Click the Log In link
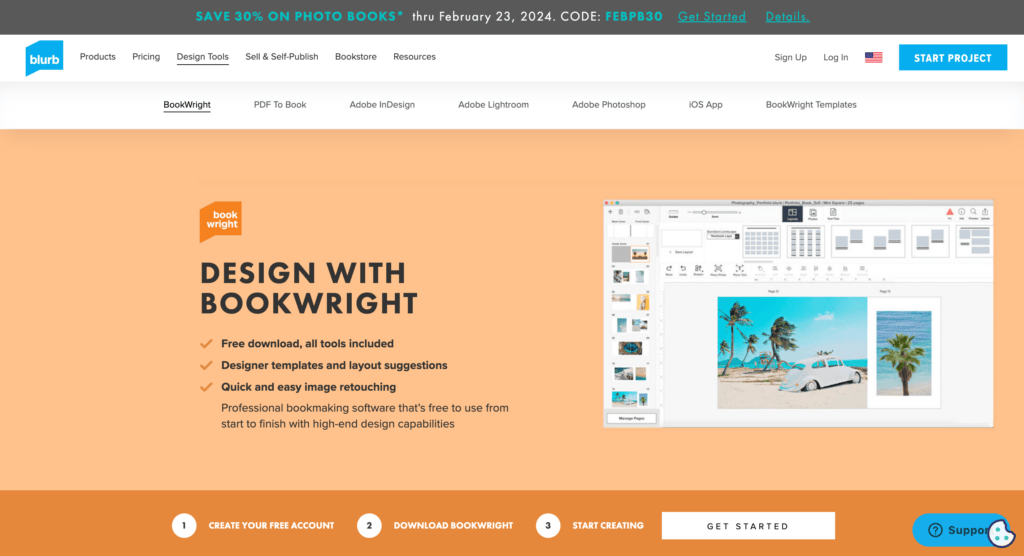 coord(835,57)
